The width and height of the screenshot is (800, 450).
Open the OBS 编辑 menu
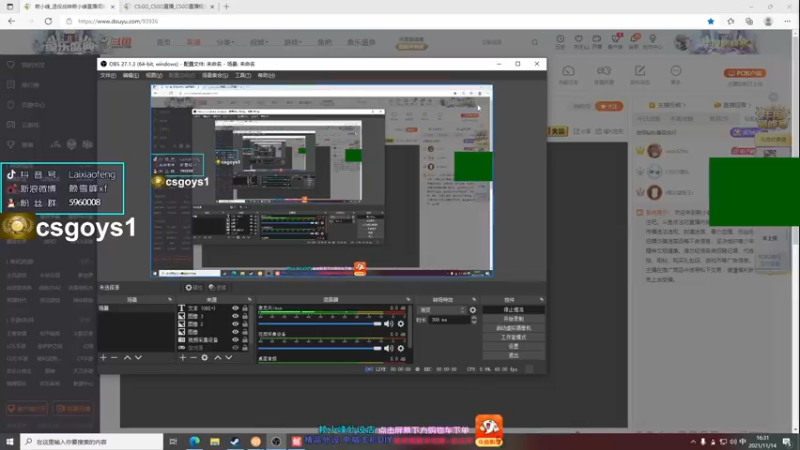pyautogui.click(x=131, y=75)
